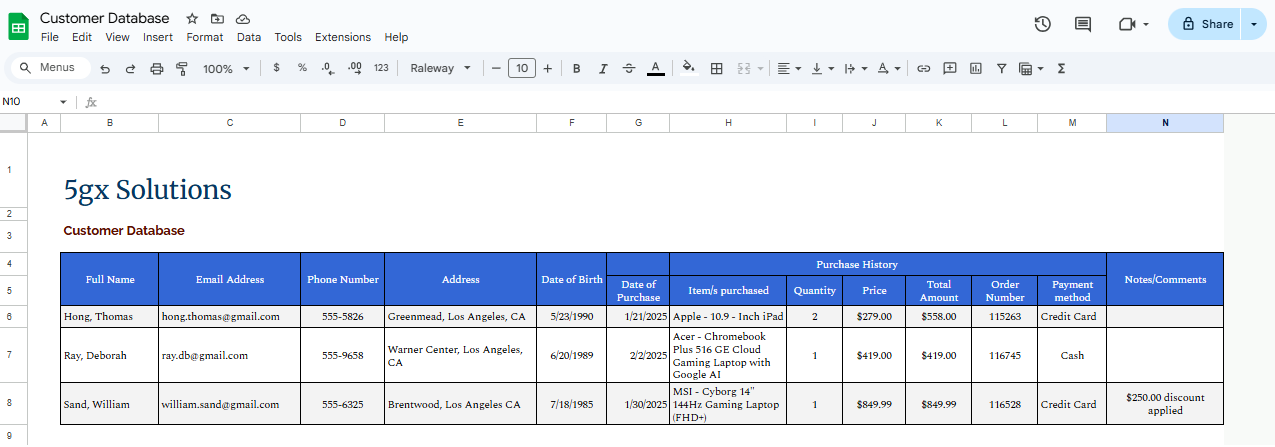Toggle bold formatting
Screen dimensions: 1275x447
[576, 68]
